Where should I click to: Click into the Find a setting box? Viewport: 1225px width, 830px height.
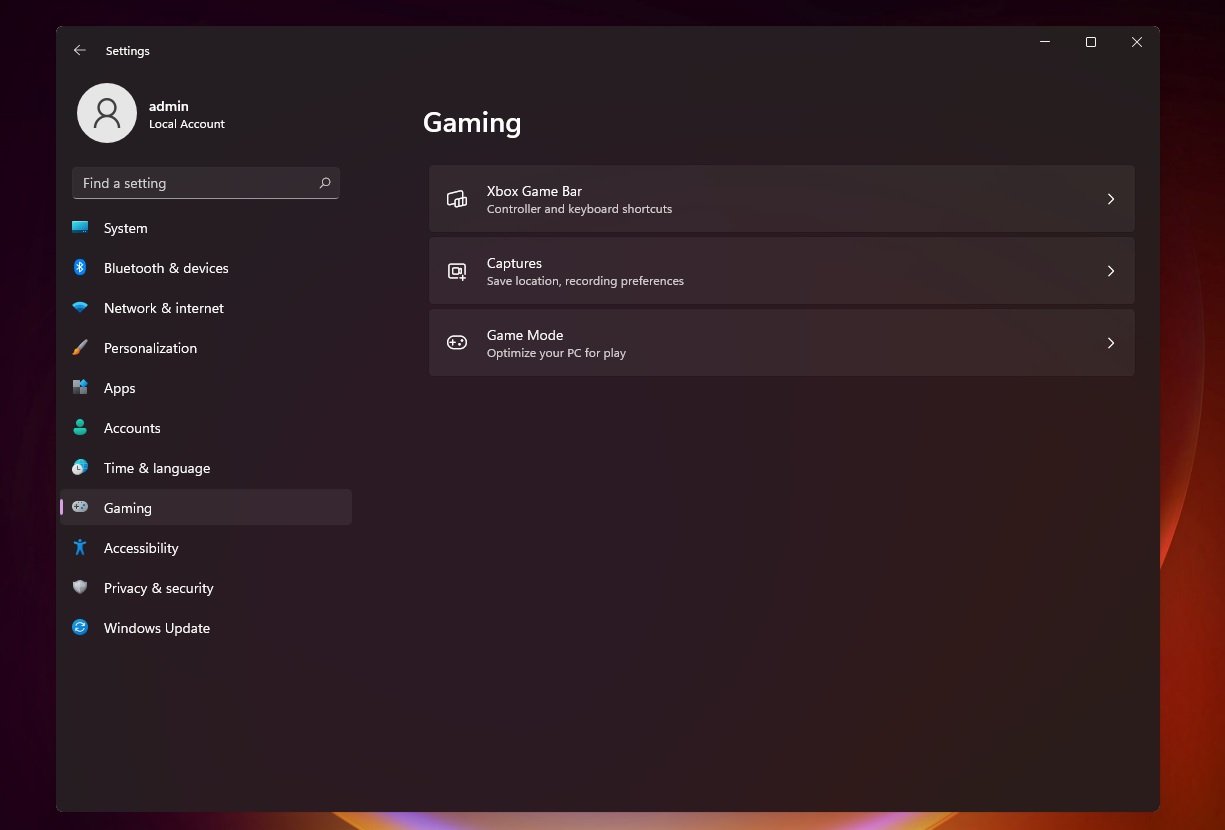206,183
